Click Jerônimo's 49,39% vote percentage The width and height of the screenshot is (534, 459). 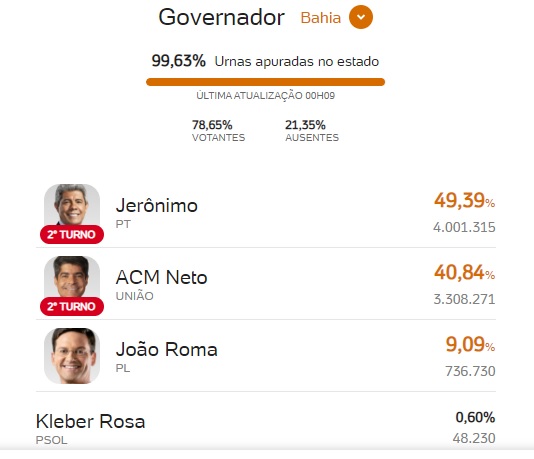[464, 200]
